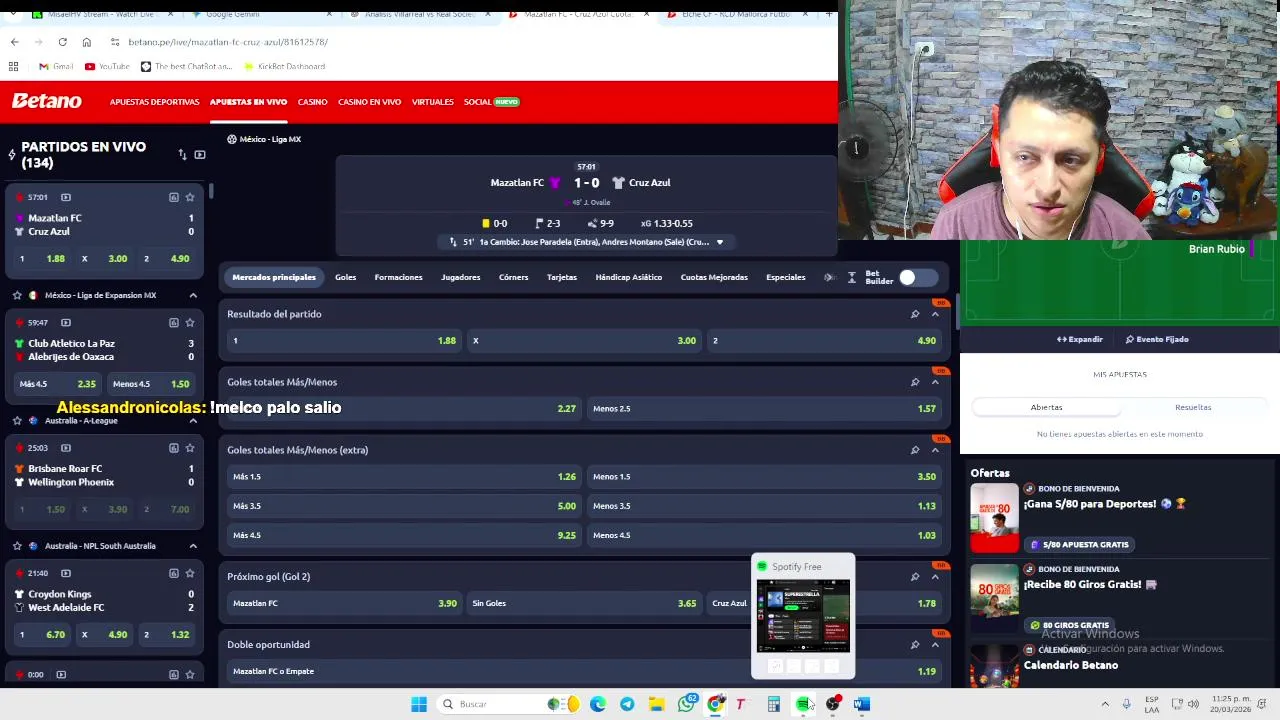Select Sin Goles at 3.65
The width and height of the screenshot is (1280, 720).
pyautogui.click(x=584, y=603)
